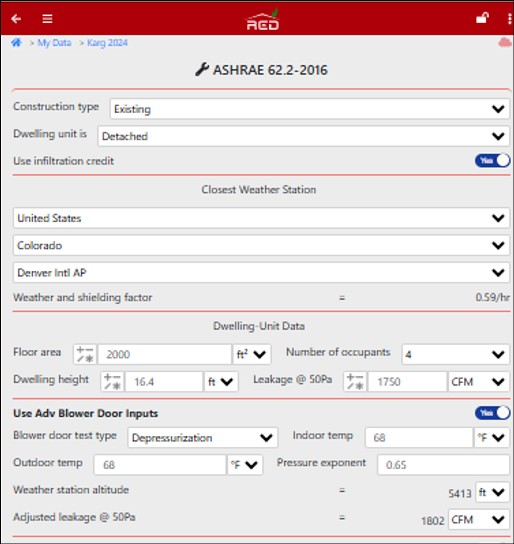Click the 1802 adjusted leakage value
This screenshot has width=514, height=544.
(432, 520)
